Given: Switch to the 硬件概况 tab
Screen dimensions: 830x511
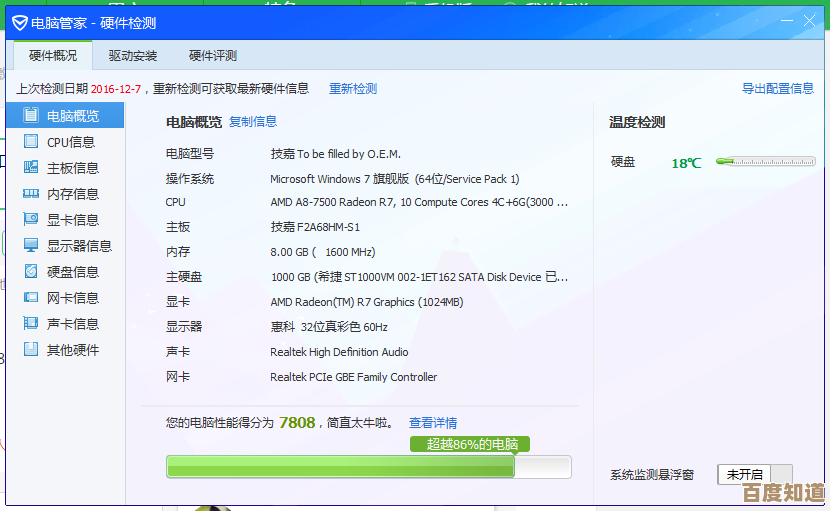Looking at the screenshot, I should point(53,56).
